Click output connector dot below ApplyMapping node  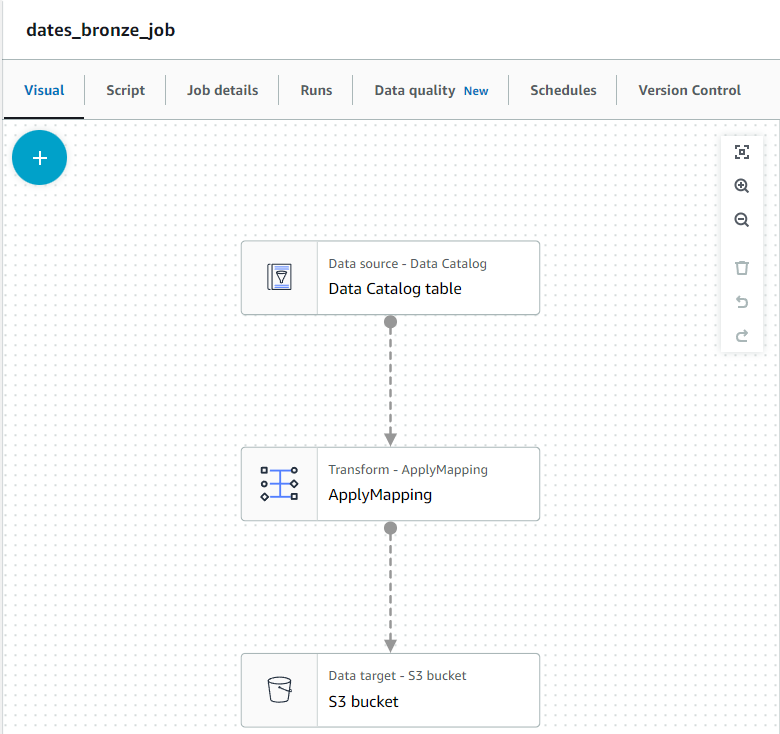(390, 527)
